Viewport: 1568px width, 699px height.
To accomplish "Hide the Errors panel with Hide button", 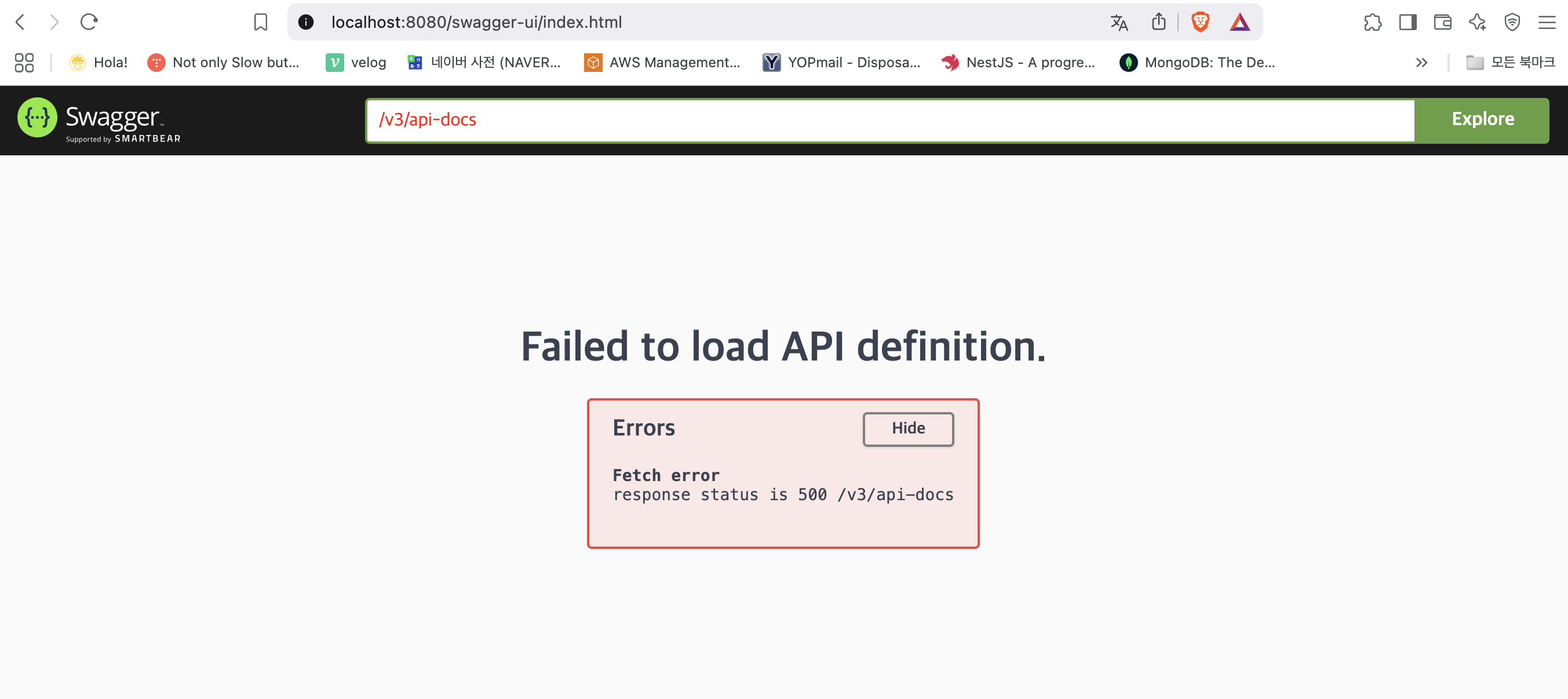I will (908, 429).
